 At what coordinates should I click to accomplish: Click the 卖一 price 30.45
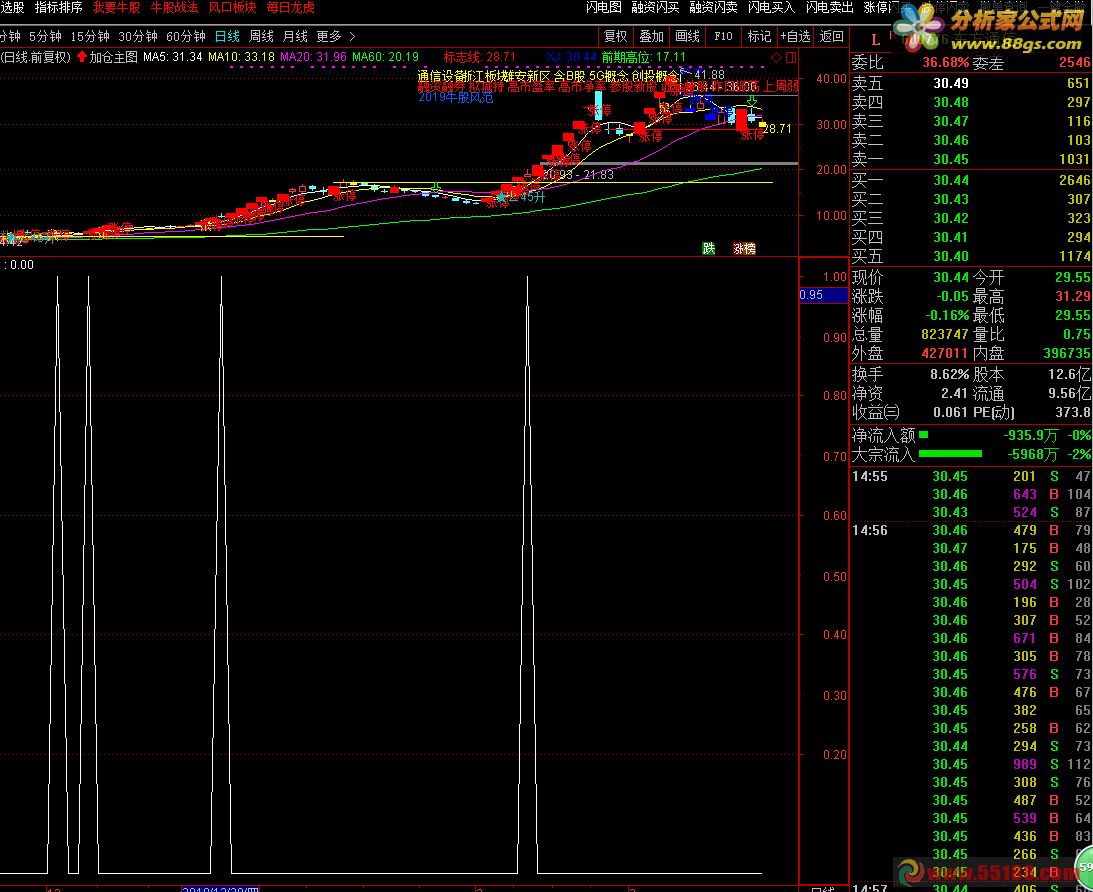(x=951, y=159)
